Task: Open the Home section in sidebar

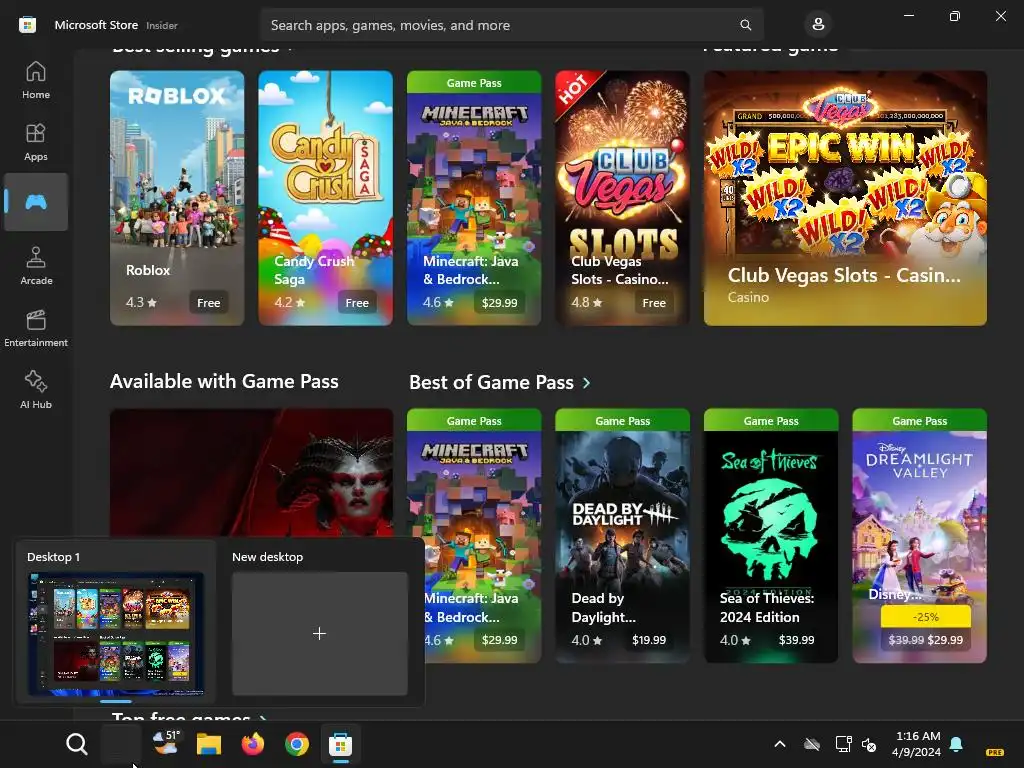Action: coord(36,80)
